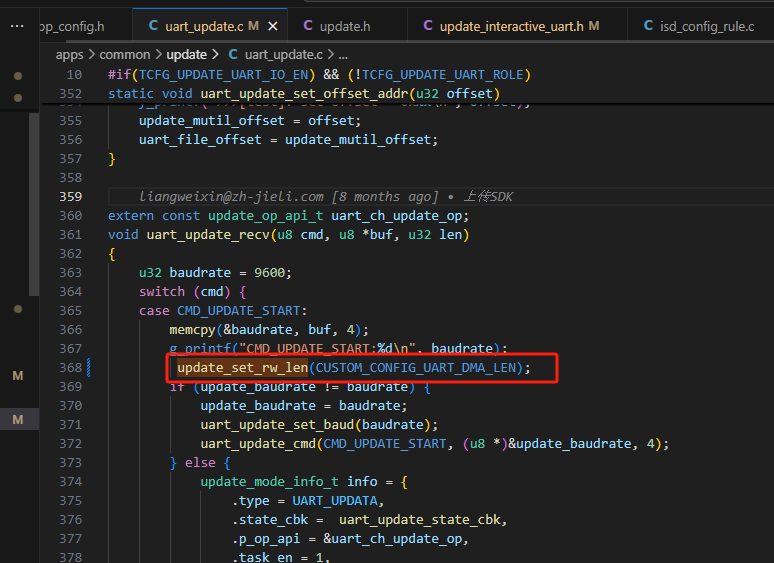Click CUSTOM_CONFIG_UART_DMA_LEN macro
The width and height of the screenshot is (774, 563).
[x=416, y=368]
